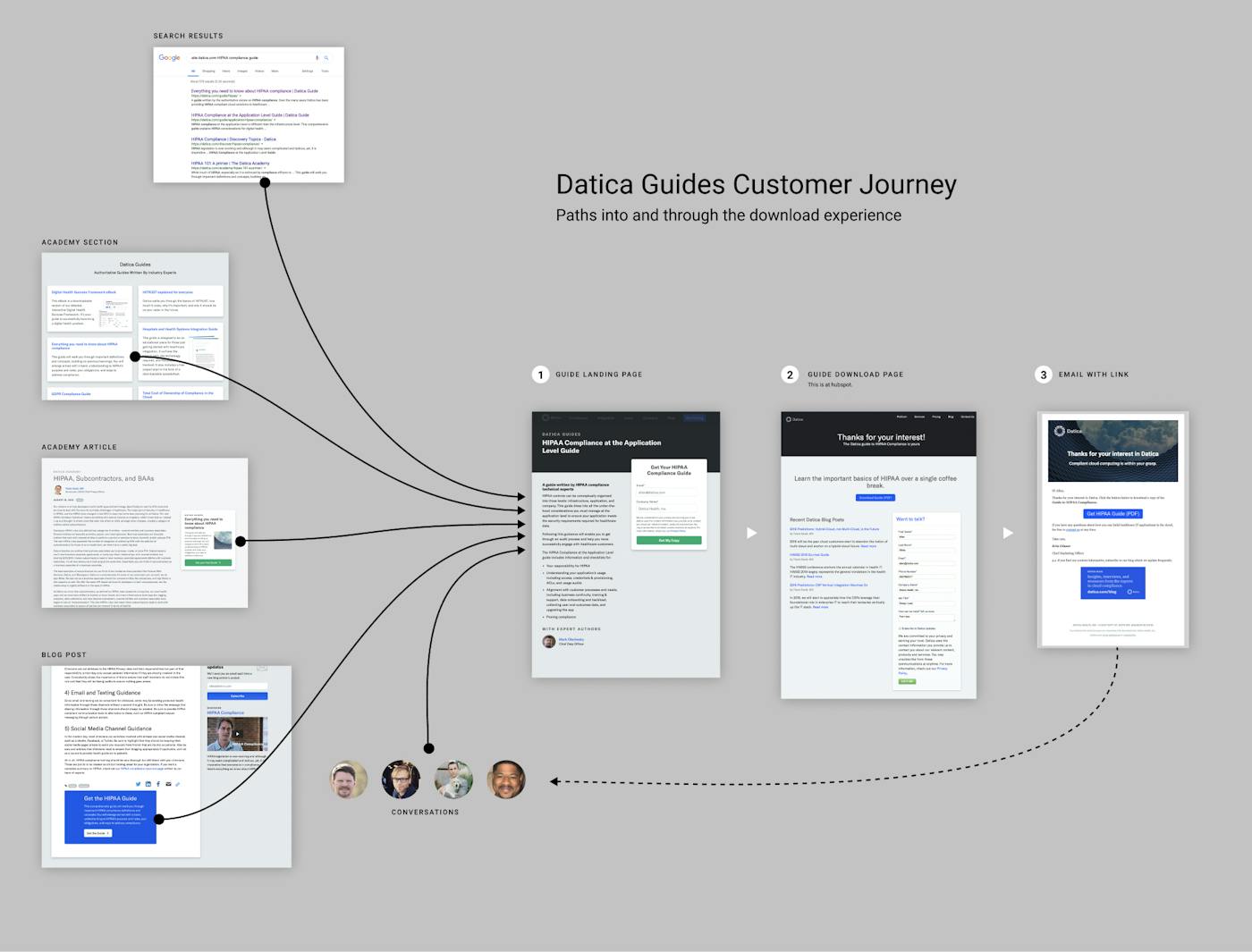Screen dimensions: 1252x952
Task: Share blog post via Twitter icon
Action: (138, 784)
